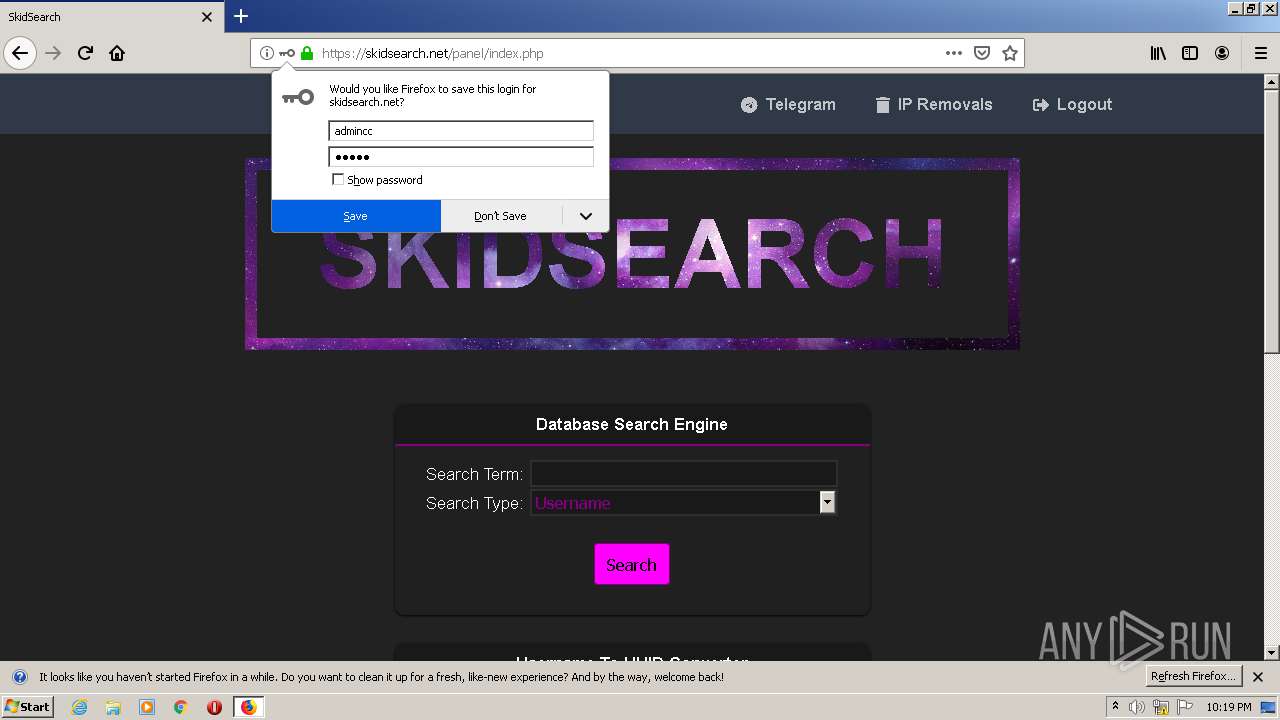
Task: Click the clock showing 10:19 PM
Action: coord(1228,707)
